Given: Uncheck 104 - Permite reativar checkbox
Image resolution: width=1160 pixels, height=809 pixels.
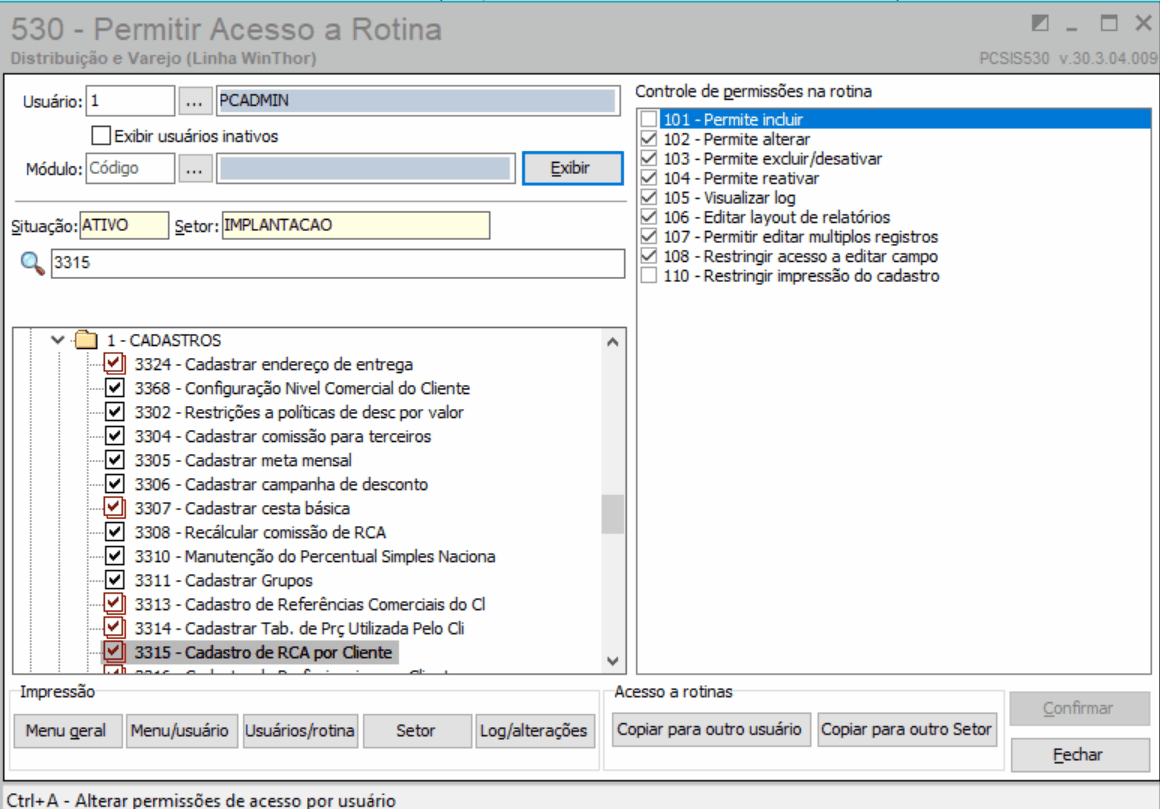Looking at the screenshot, I should [649, 178].
